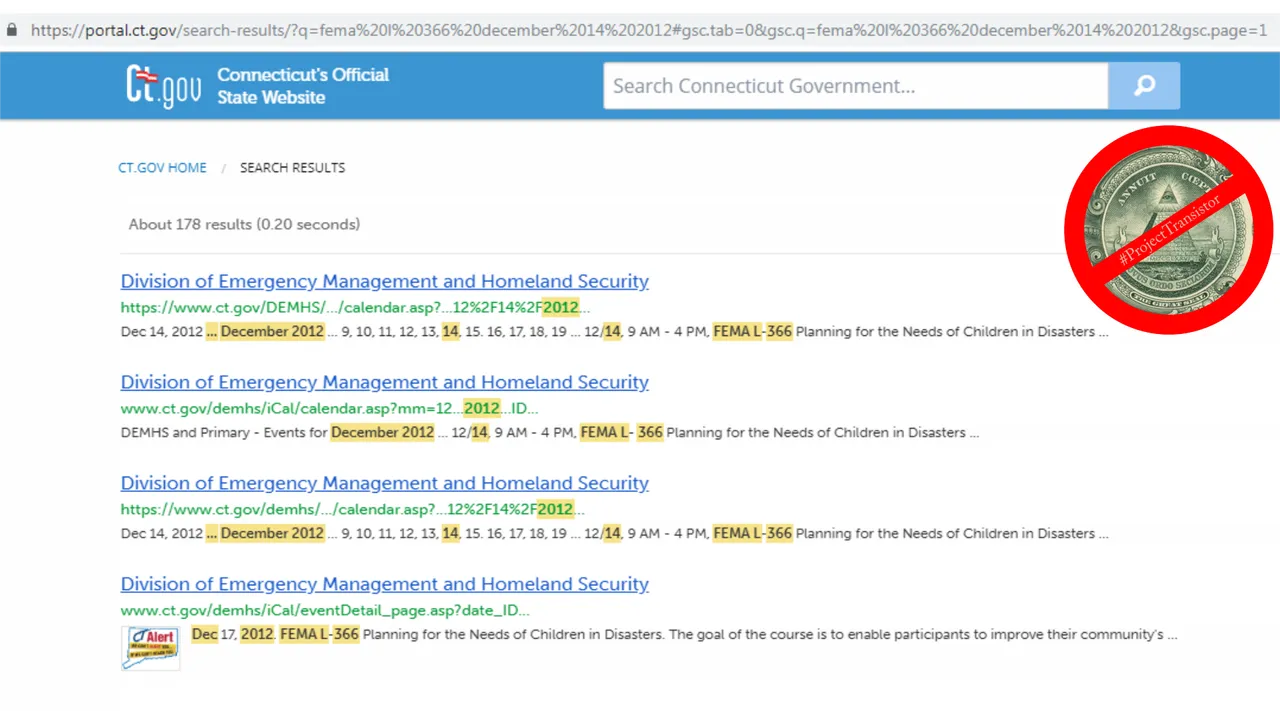Image resolution: width=1280 pixels, height=720 pixels.
Task: Focus the Search Connecticut Government field
Action: (856, 86)
